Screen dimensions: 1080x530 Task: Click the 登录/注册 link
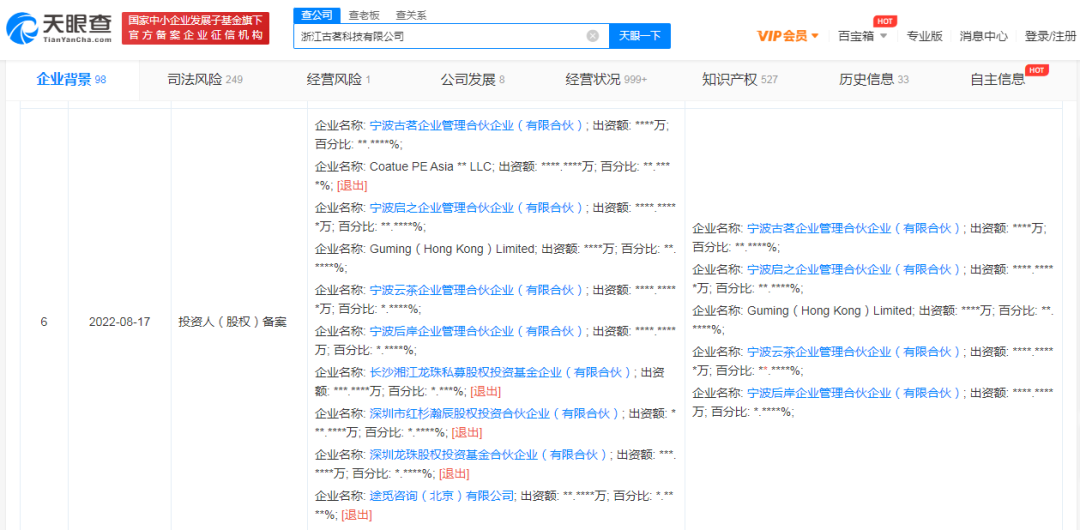[1050, 36]
